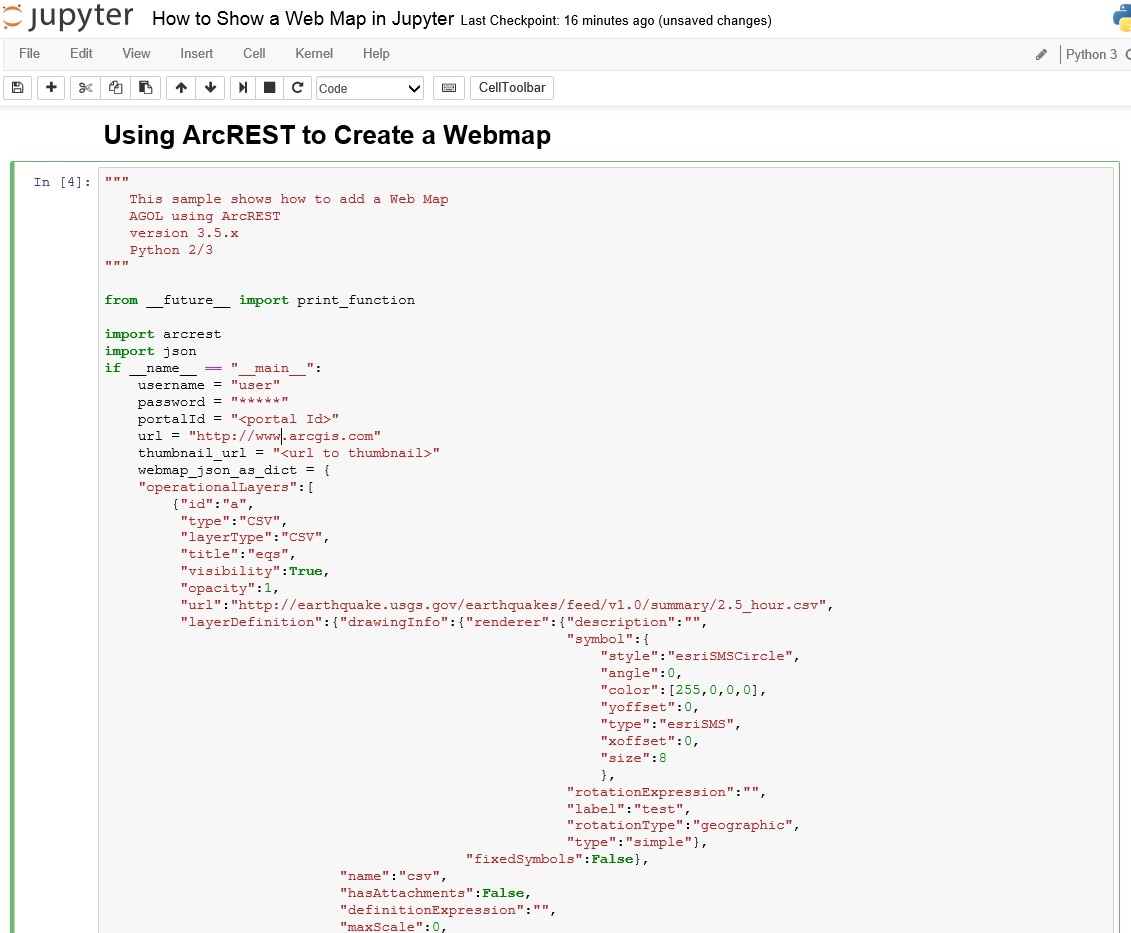Click the password assignment line
The width and height of the screenshot is (1131, 933).
click(213, 403)
